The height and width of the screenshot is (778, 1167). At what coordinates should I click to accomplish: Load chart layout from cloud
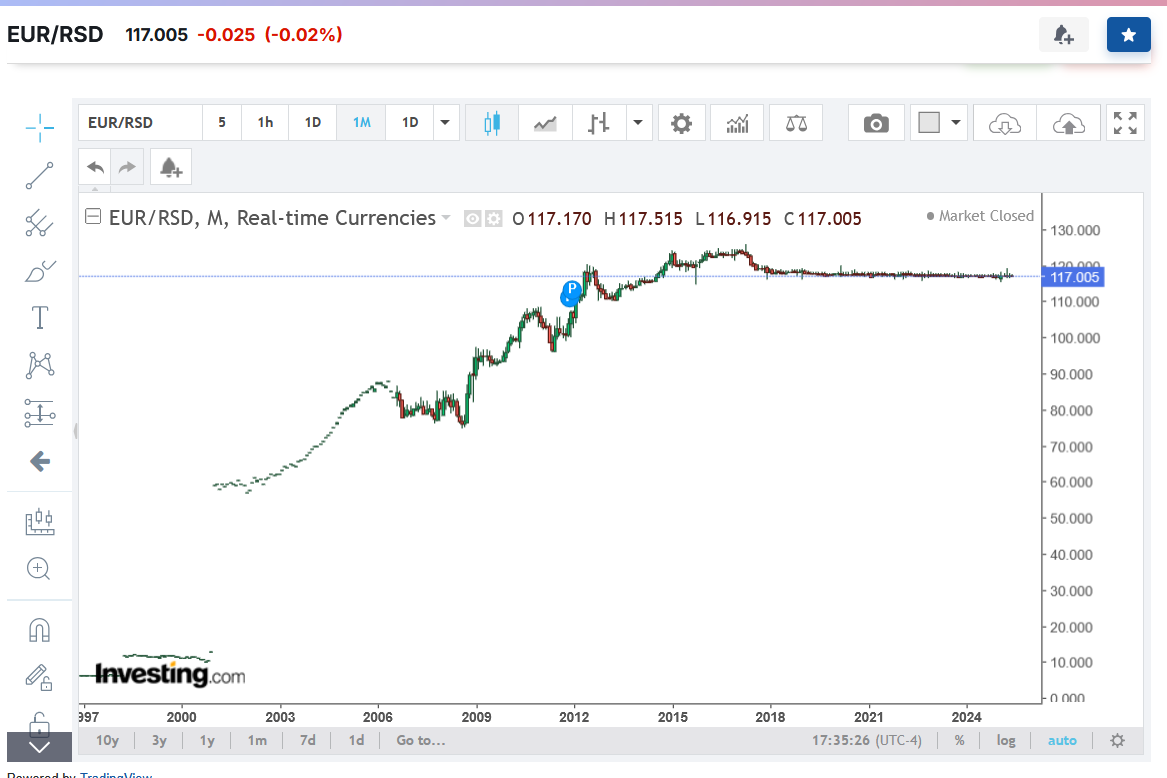pyautogui.click(x=1004, y=123)
